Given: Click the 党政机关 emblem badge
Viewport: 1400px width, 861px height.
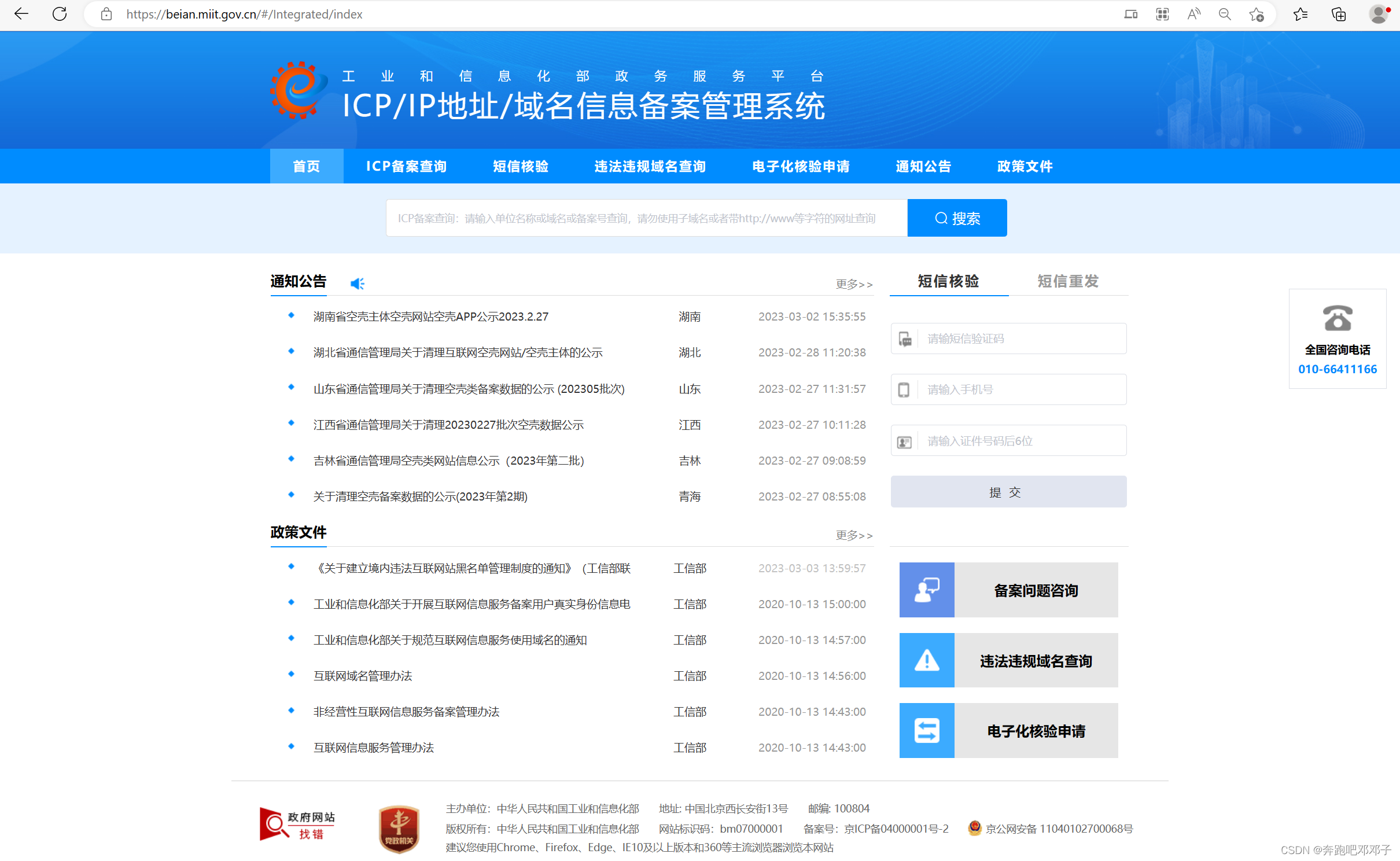Looking at the screenshot, I should pos(399,829).
